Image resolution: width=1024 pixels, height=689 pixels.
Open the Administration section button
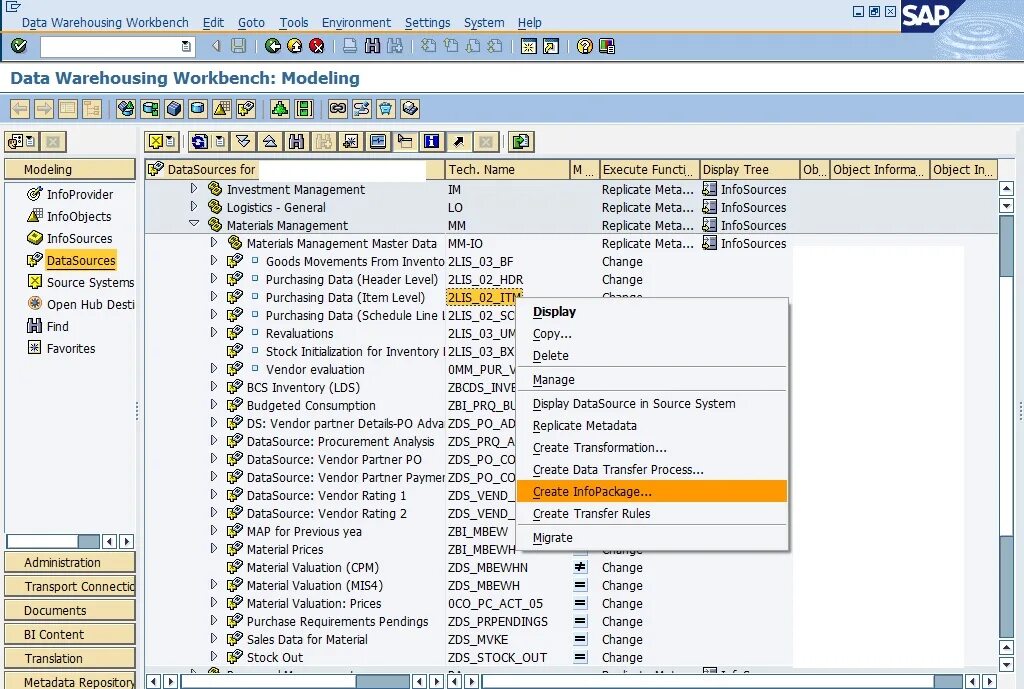[x=70, y=562]
